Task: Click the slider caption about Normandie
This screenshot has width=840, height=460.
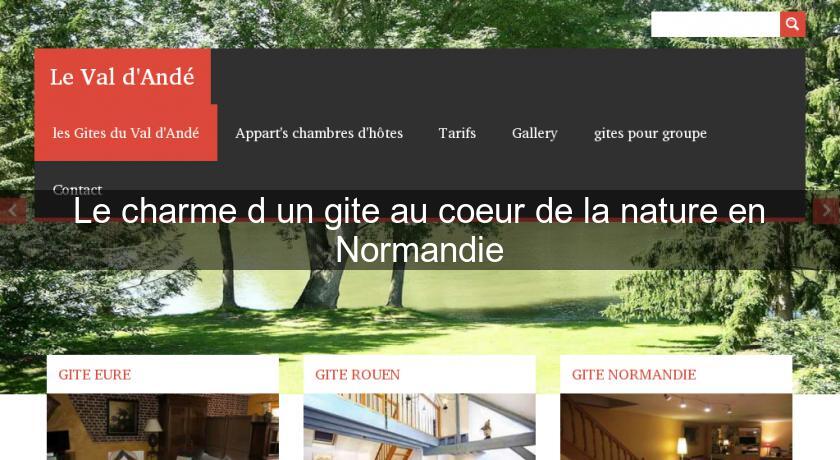Action: click(419, 230)
